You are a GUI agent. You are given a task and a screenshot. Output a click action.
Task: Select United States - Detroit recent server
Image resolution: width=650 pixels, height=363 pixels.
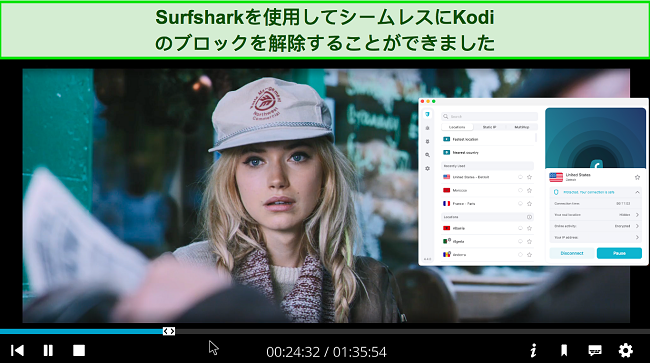pyautogui.click(x=488, y=177)
